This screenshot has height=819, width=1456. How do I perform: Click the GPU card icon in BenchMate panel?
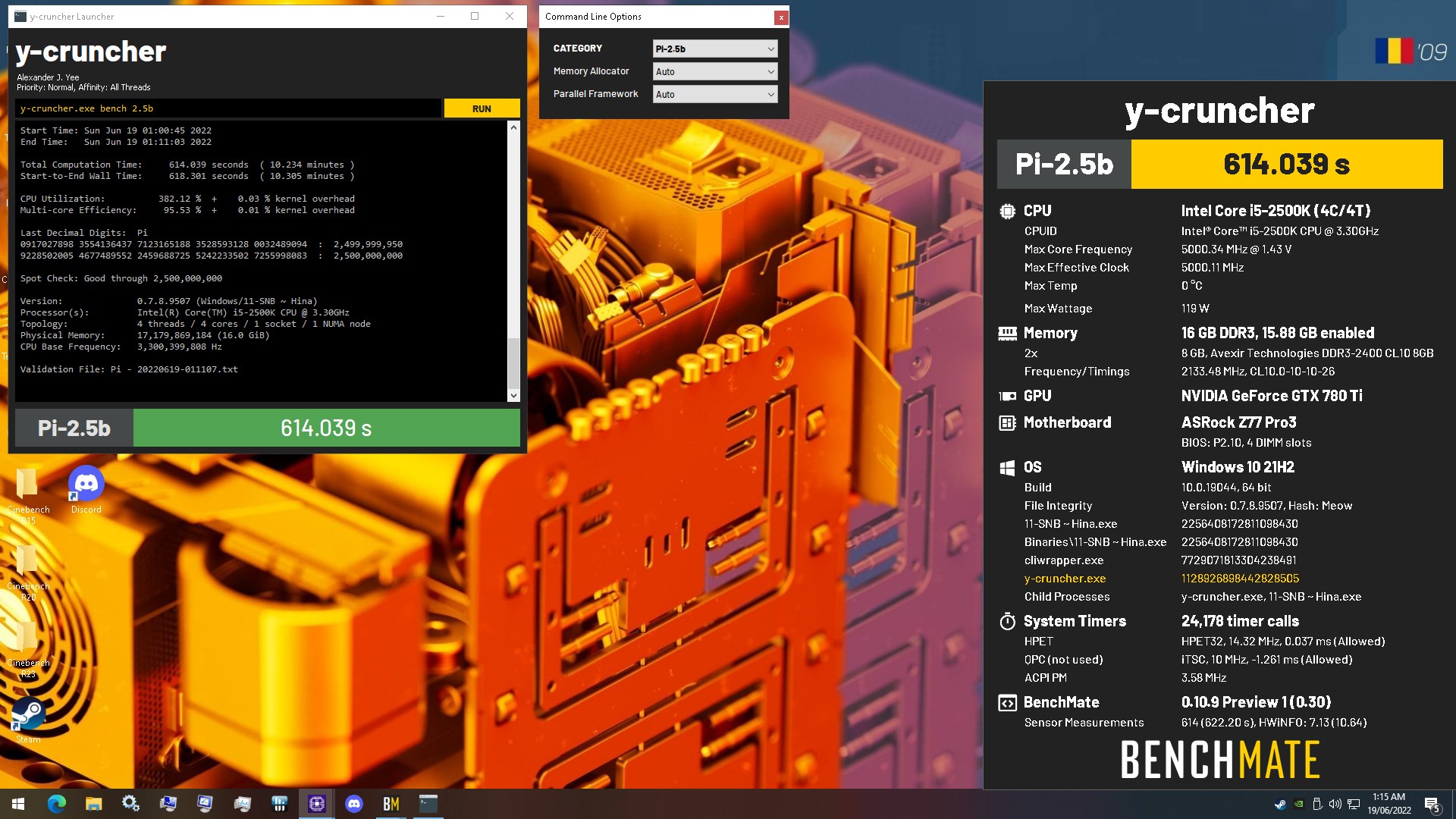pyautogui.click(x=1007, y=396)
